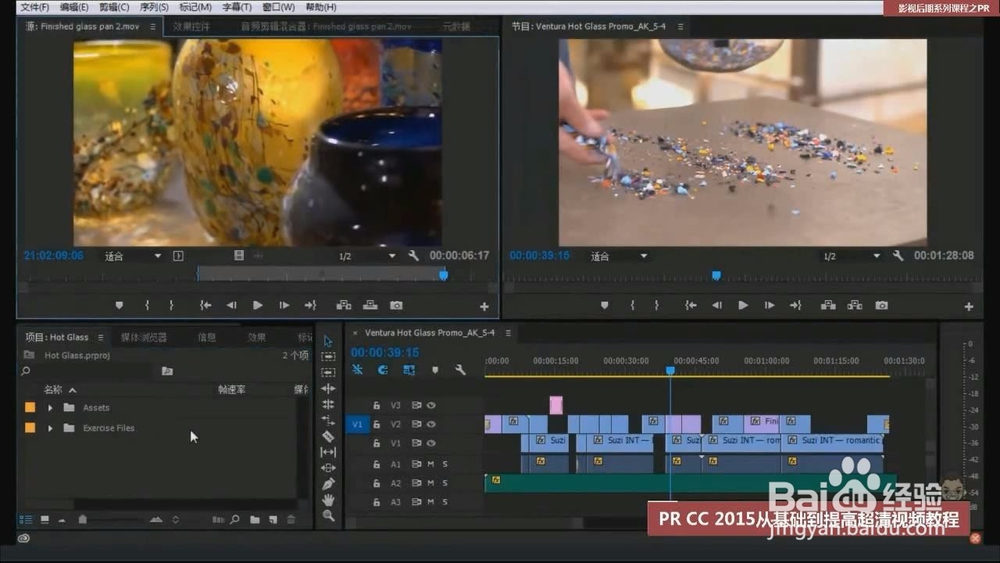Viewport: 1000px width, 563px height.
Task: Open timeline display settings wrench
Action: 460,370
